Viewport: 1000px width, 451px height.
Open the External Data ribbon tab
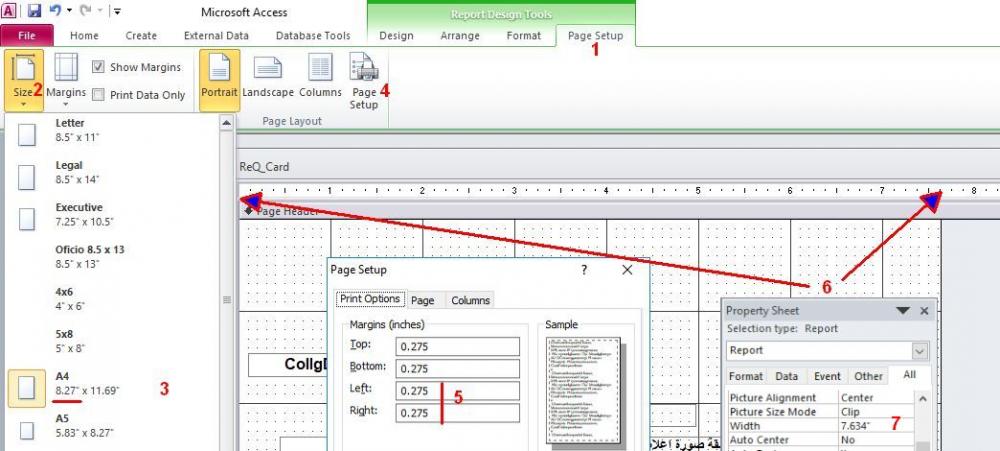point(216,36)
